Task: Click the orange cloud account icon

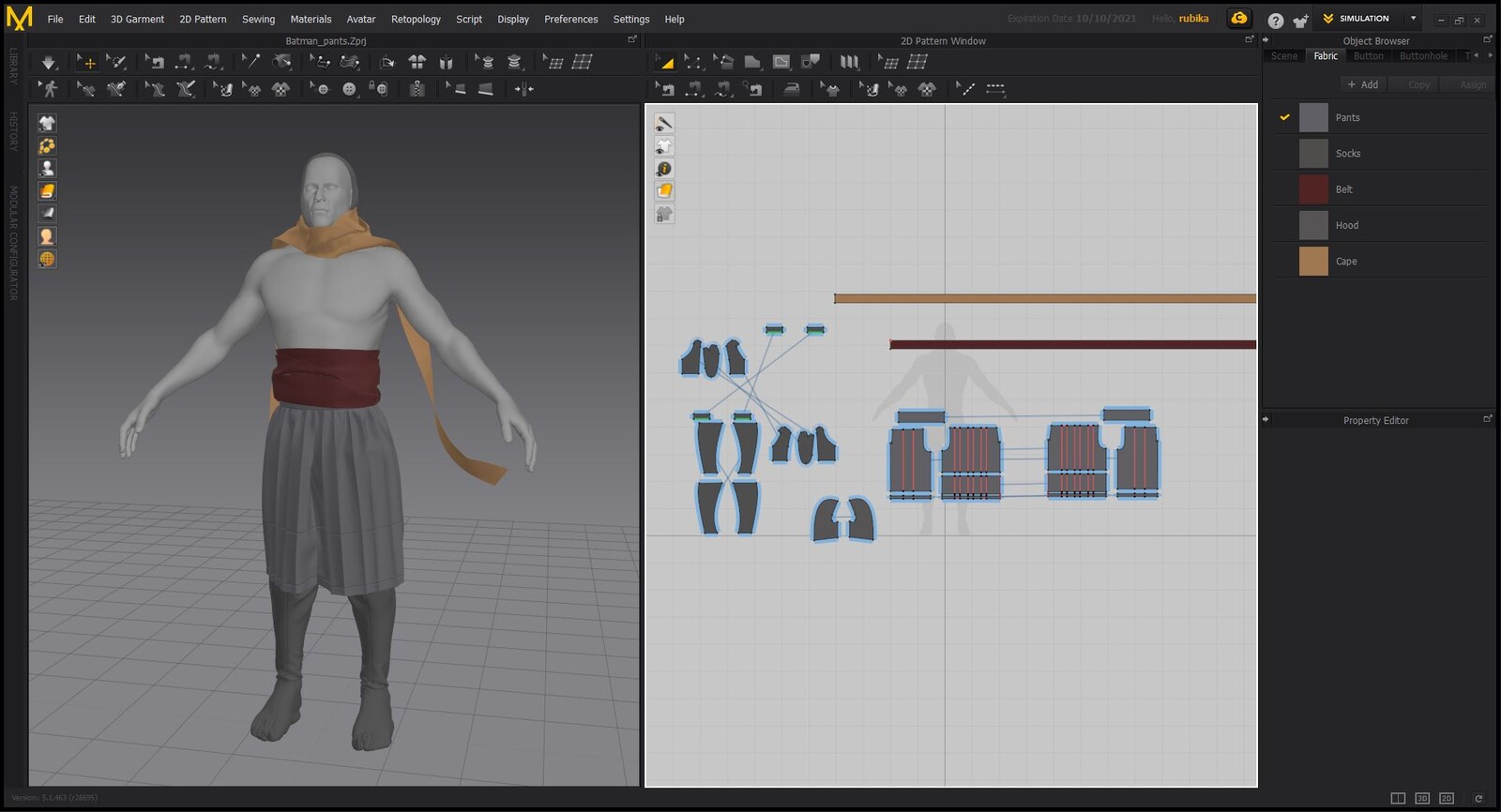Action: coord(1239,18)
